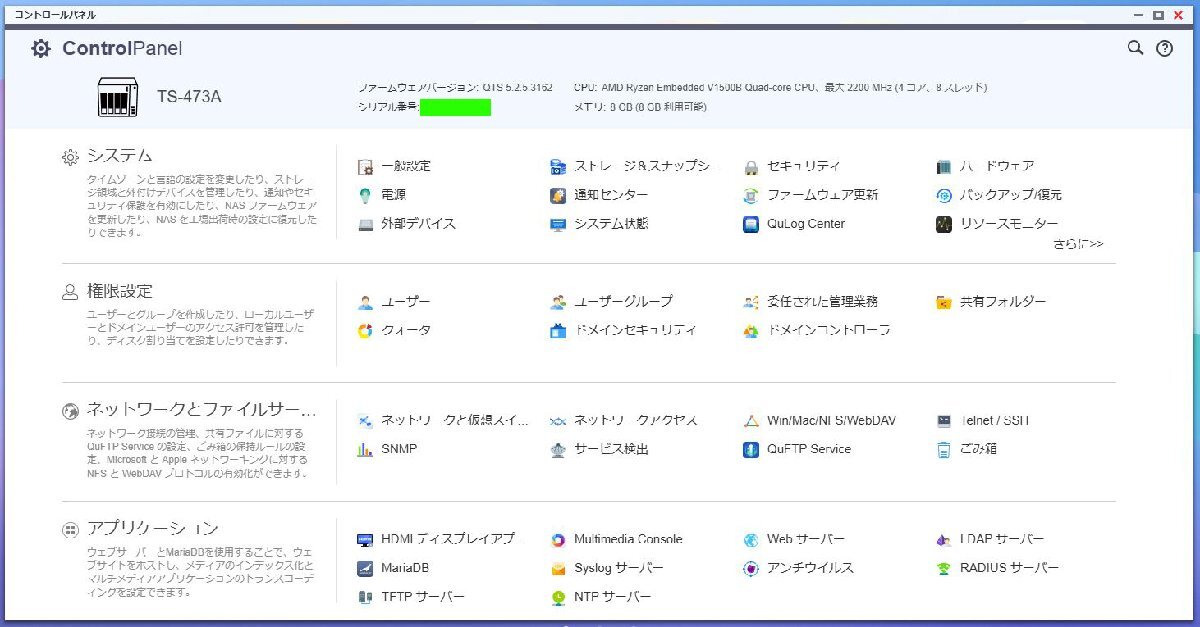Click the CPU AMD Ryzen Embedded info text

coord(781,87)
